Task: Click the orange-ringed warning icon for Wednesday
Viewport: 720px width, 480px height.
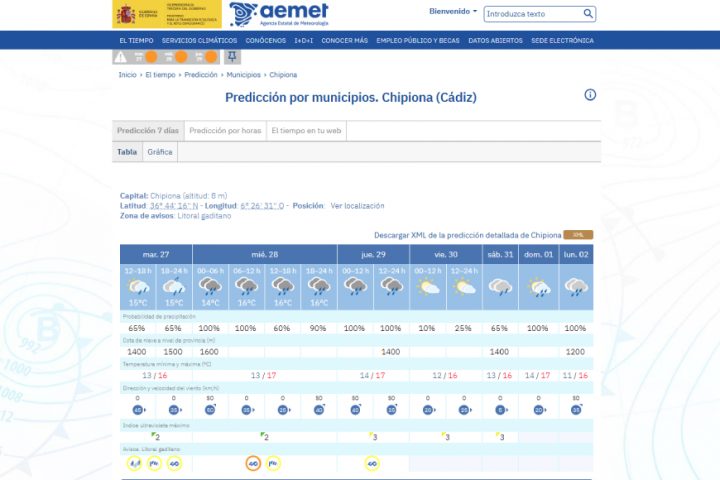Action: click(x=253, y=463)
